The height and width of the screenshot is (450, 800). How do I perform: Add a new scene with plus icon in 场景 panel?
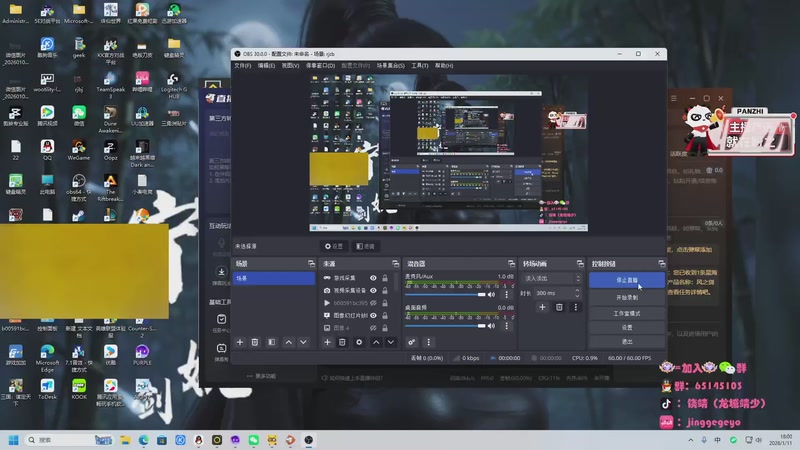click(240, 342)
